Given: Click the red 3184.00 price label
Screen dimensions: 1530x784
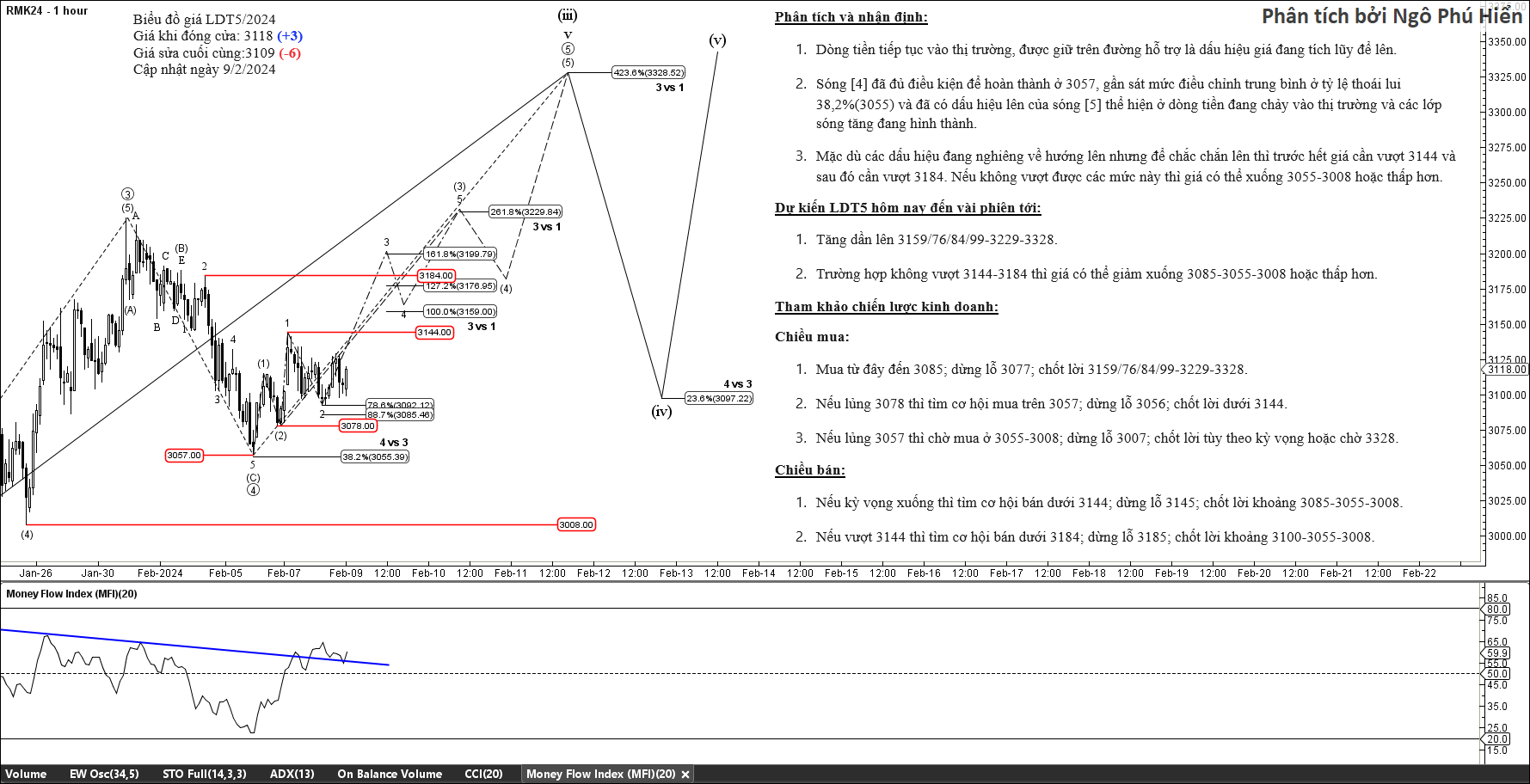Looking at the screenshot, I should (x=435, y=276).
